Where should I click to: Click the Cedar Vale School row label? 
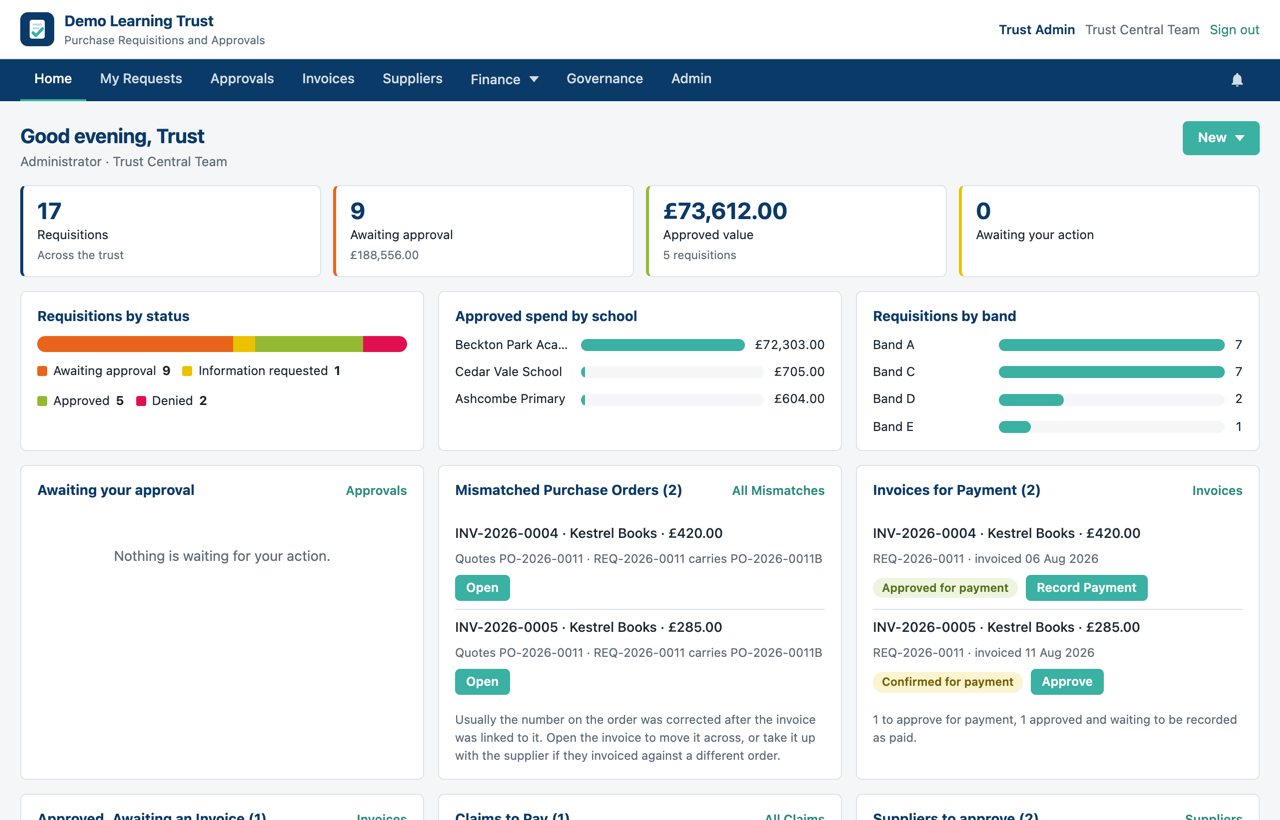click(x=508, y=372)
